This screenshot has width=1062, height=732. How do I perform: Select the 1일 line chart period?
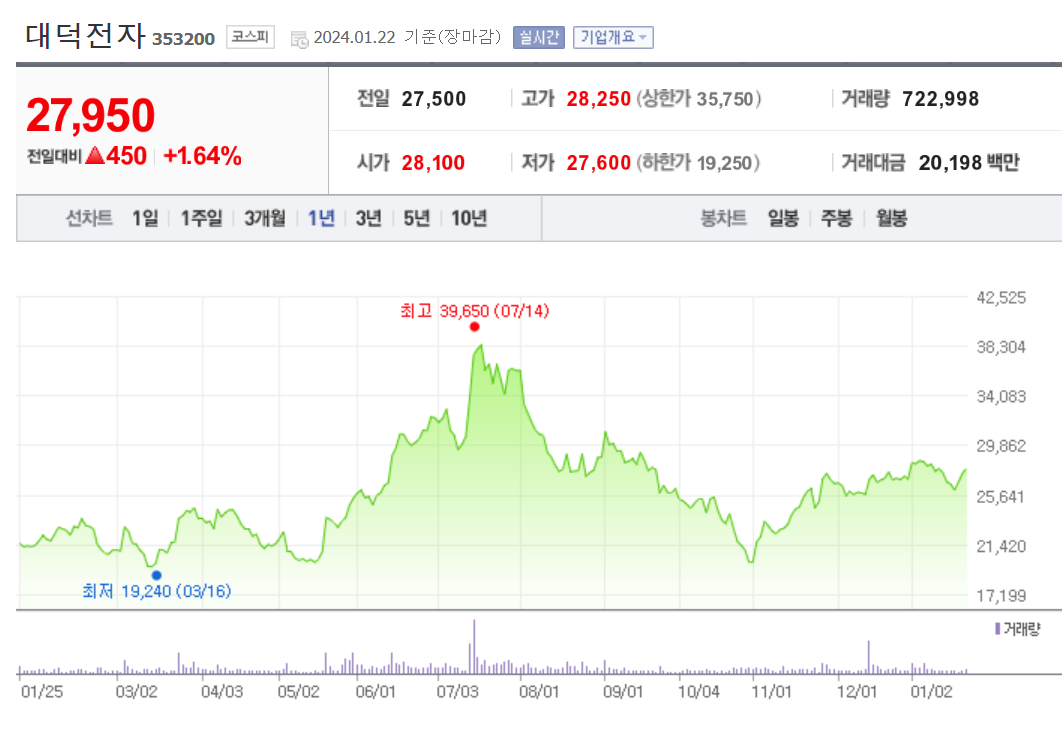pyautogui.click(x=145, y=218)
